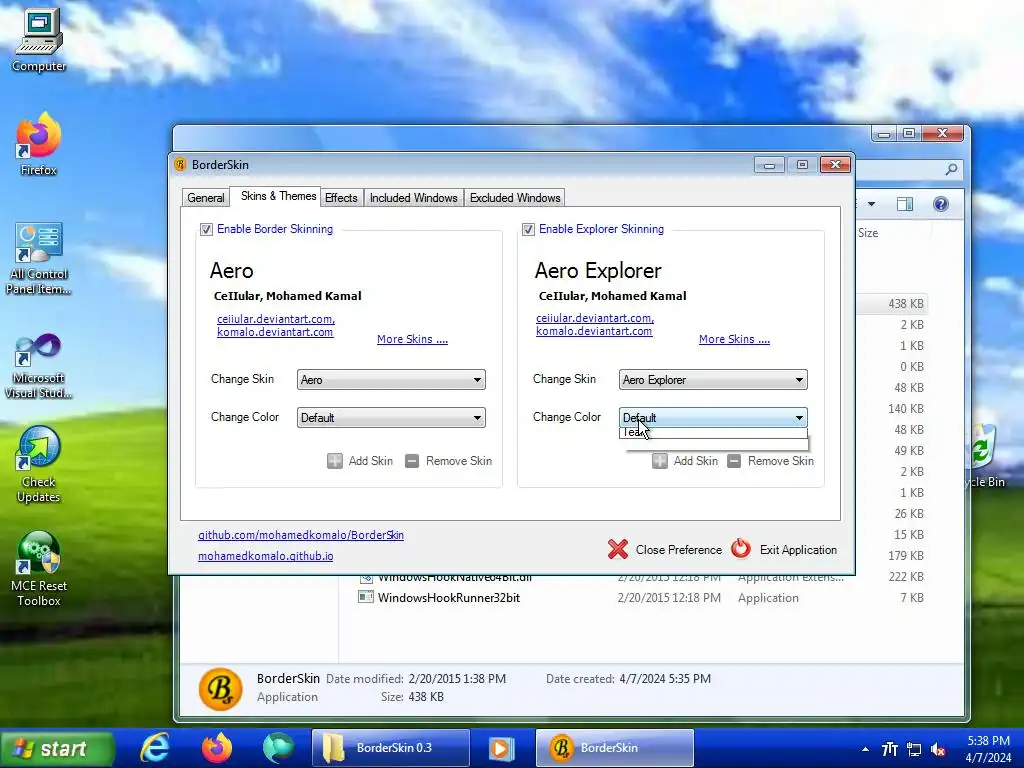1024x768 pixels.
Task: Click the 438 KB size cell in Explorer
Action: (x=905, y=304)
